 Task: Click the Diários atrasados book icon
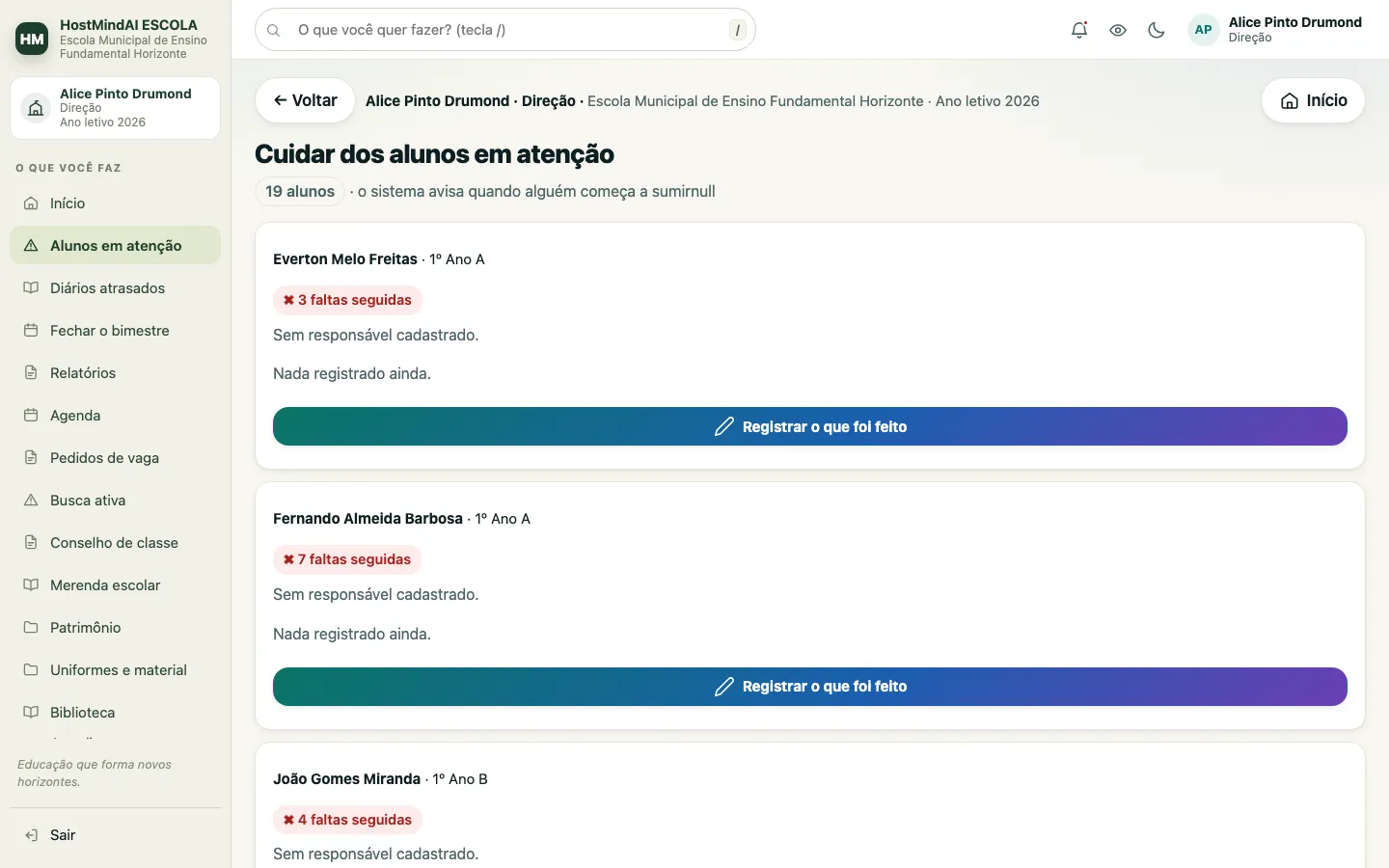[31, 288]
